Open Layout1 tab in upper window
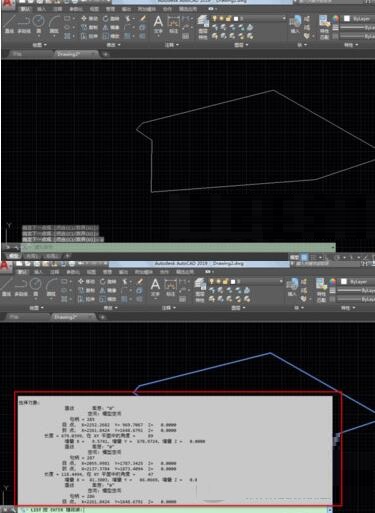Viewport: 375px width, 513px height. [32, 256]
